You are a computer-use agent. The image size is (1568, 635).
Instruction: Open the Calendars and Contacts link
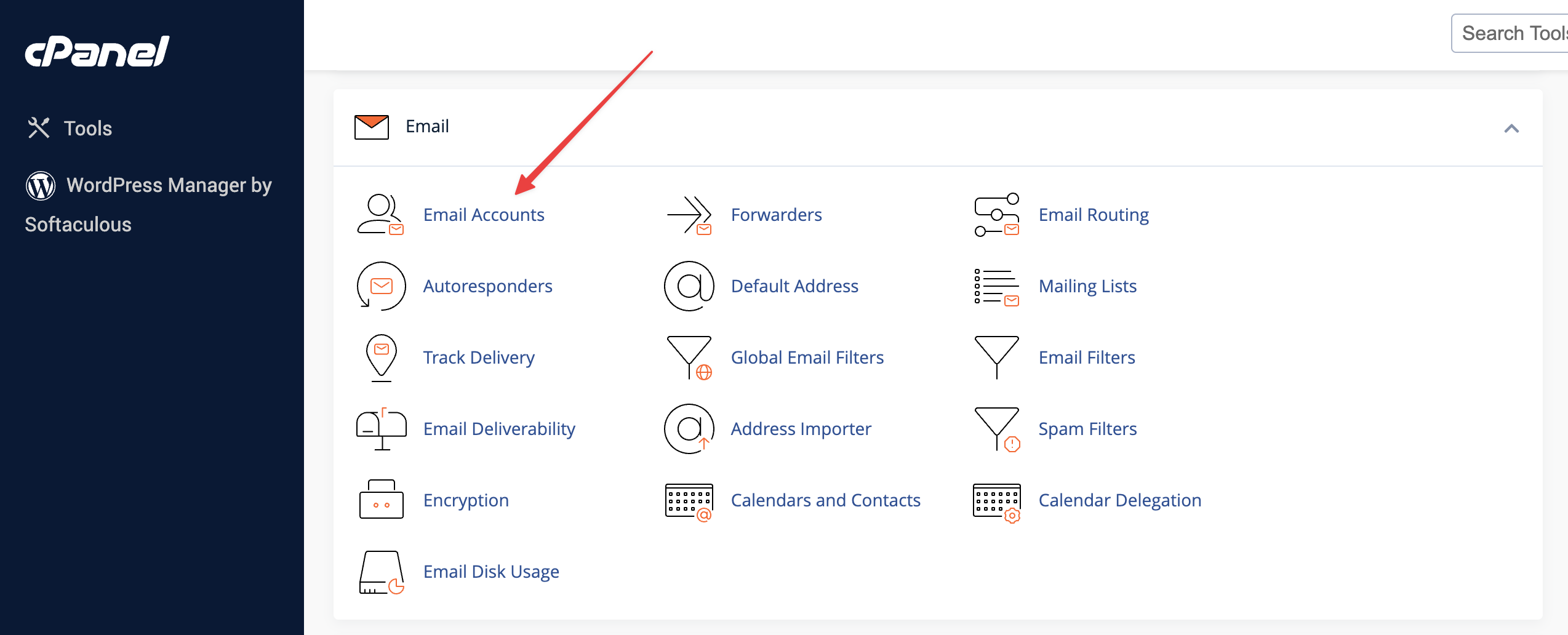pyautogui.click(x=825, y=500)
